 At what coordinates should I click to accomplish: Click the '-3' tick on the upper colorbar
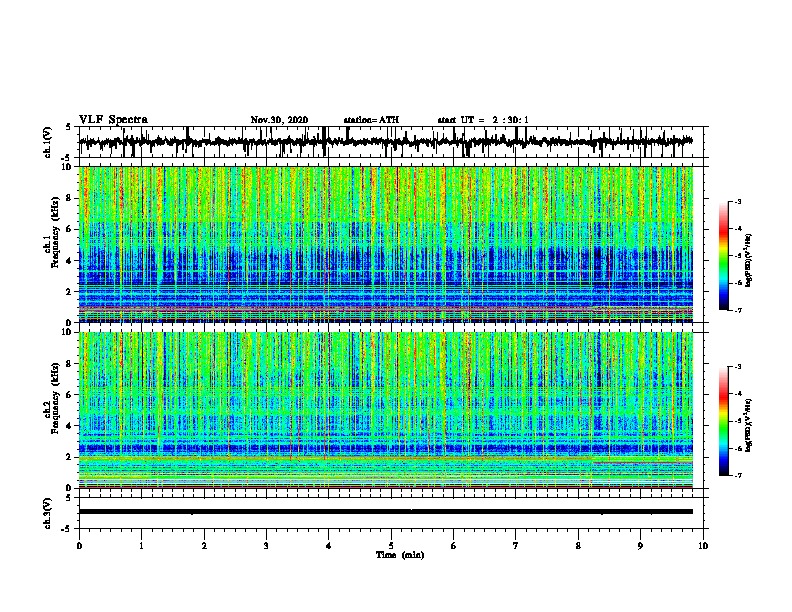(x=737, y=201)
